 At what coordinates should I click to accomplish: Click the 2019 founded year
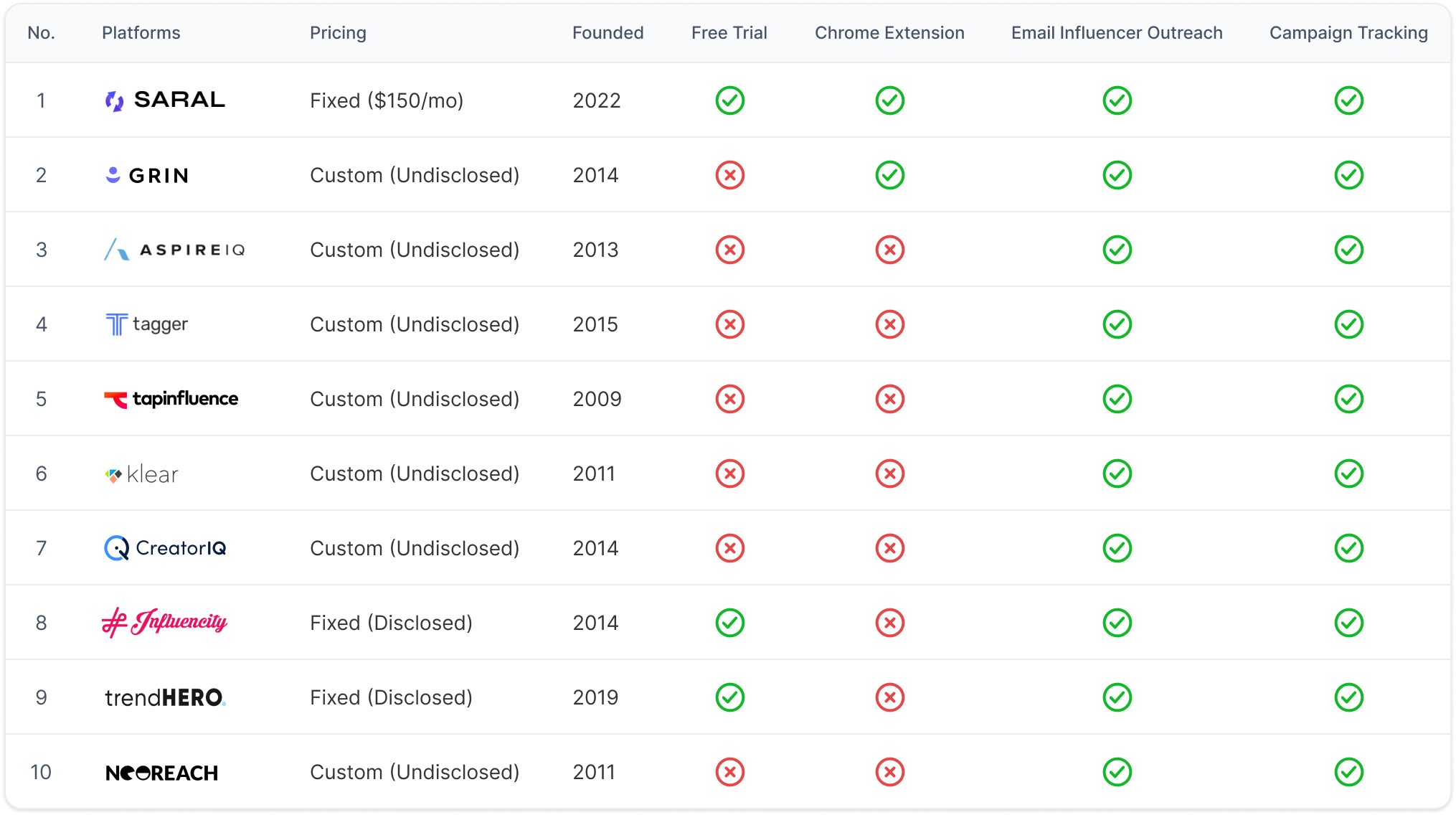click(595, 697)
